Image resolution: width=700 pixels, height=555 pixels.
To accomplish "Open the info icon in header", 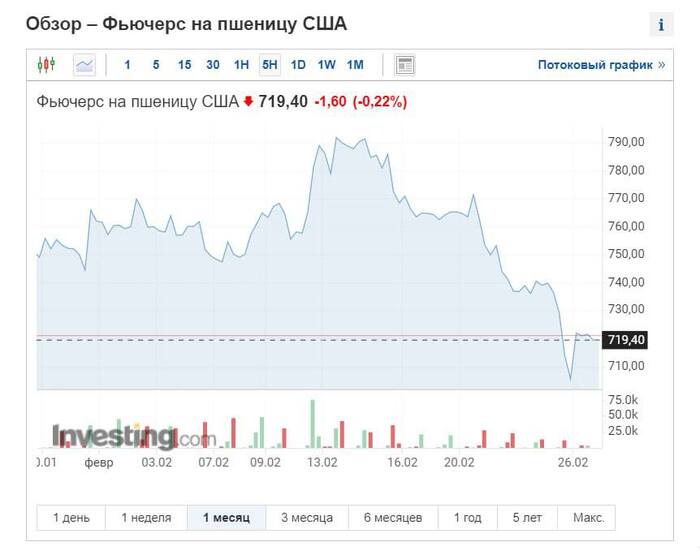I will (661, 25).
